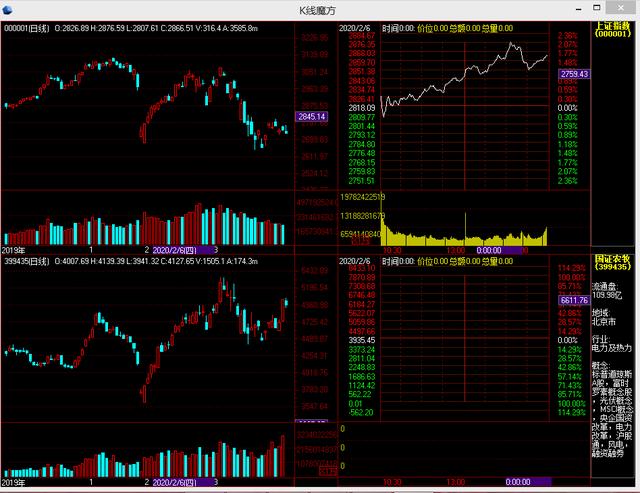
Task: Click the 2845.14 price marker on top chart
Action: (x=311, y=117)
